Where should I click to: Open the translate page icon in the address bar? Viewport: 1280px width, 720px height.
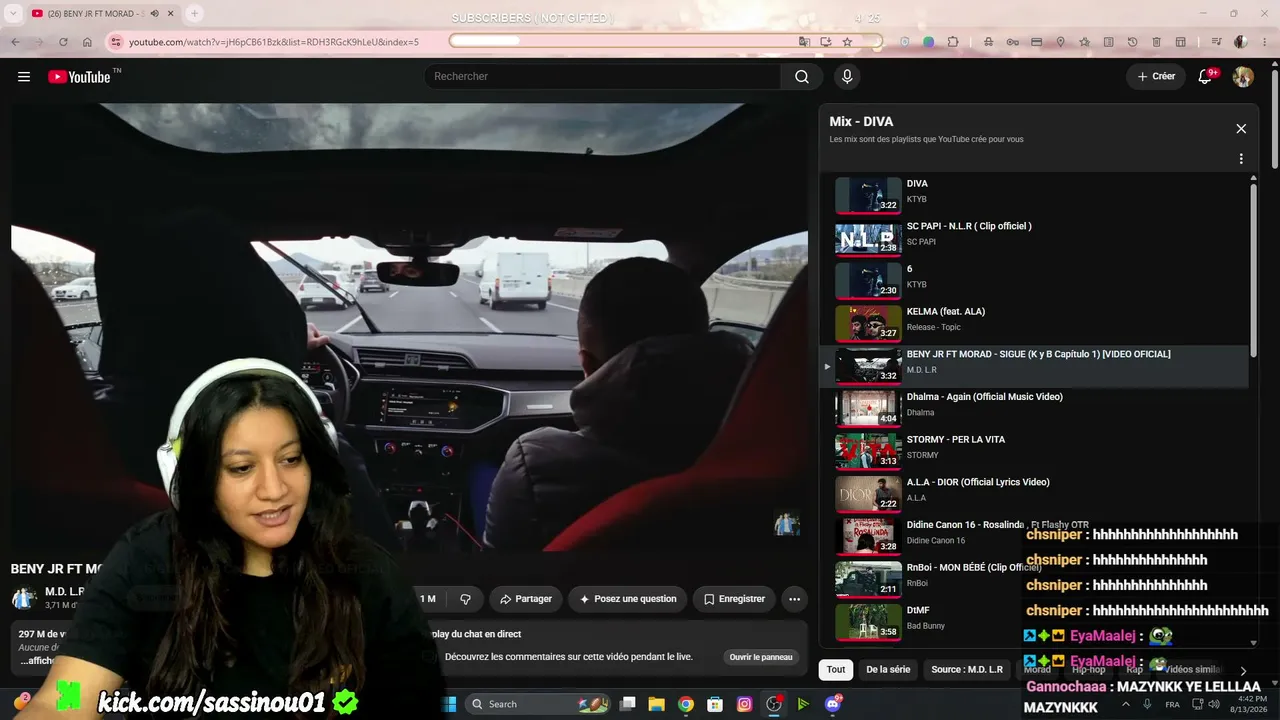804,42
